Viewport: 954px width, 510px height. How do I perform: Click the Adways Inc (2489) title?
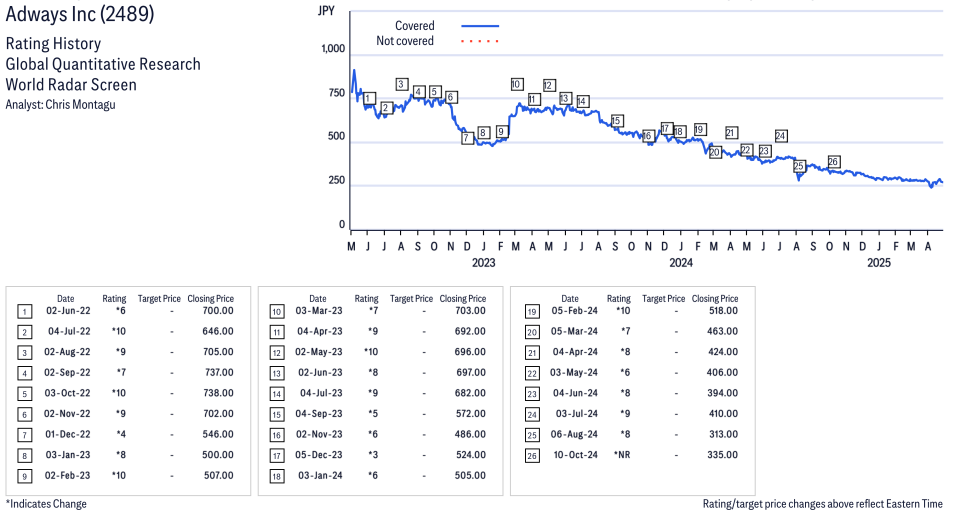coord(80,13)
